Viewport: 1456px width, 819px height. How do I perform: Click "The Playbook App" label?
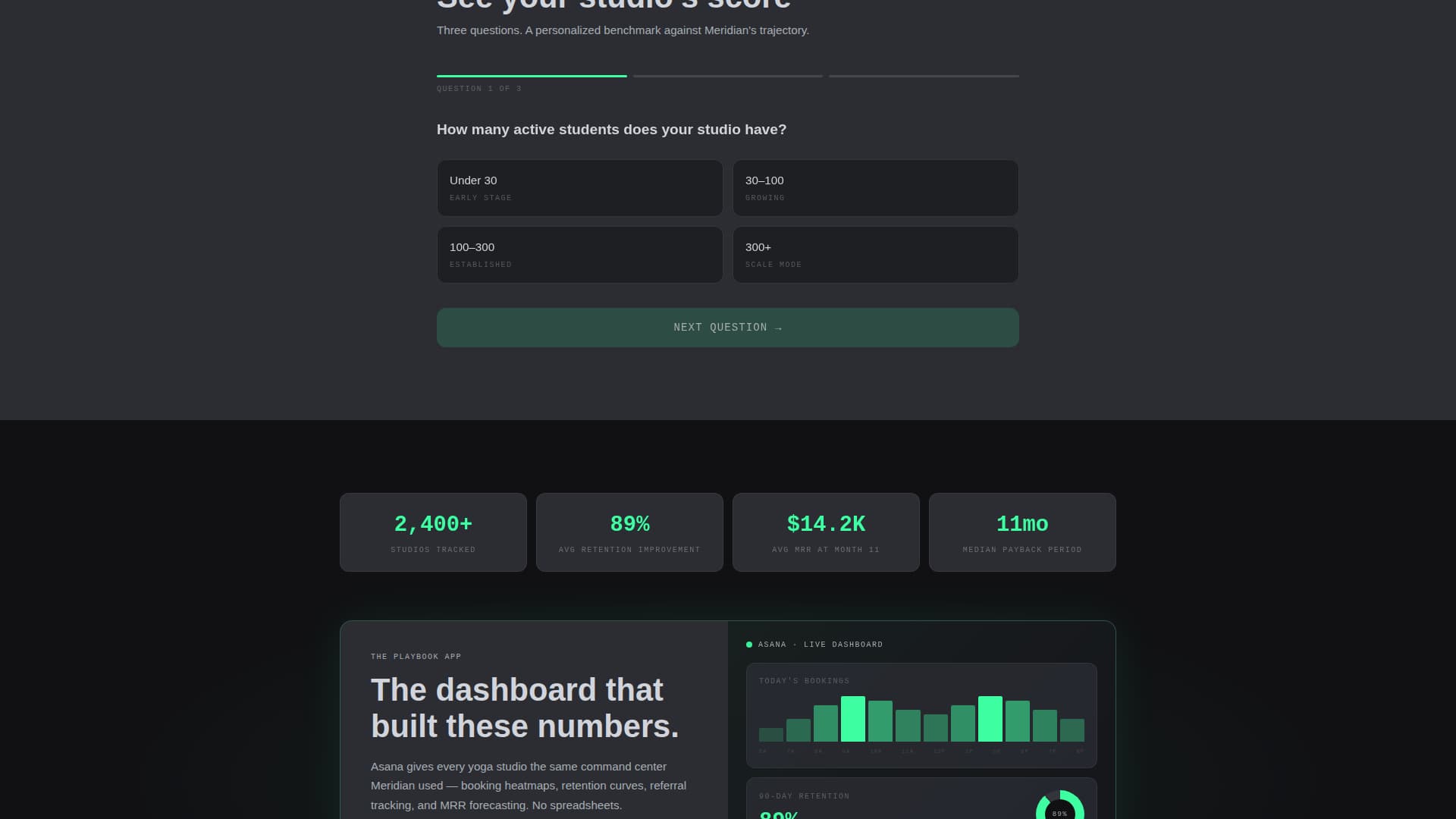pos(416,657)
